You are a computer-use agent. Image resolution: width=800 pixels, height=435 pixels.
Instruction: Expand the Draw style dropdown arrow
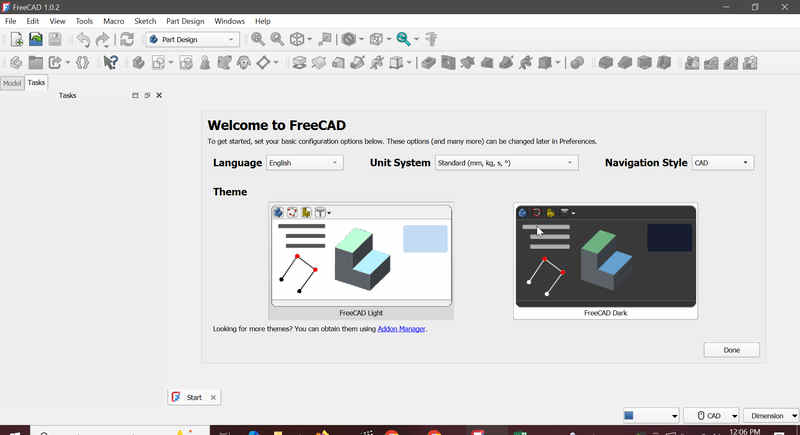coord(362,39)
